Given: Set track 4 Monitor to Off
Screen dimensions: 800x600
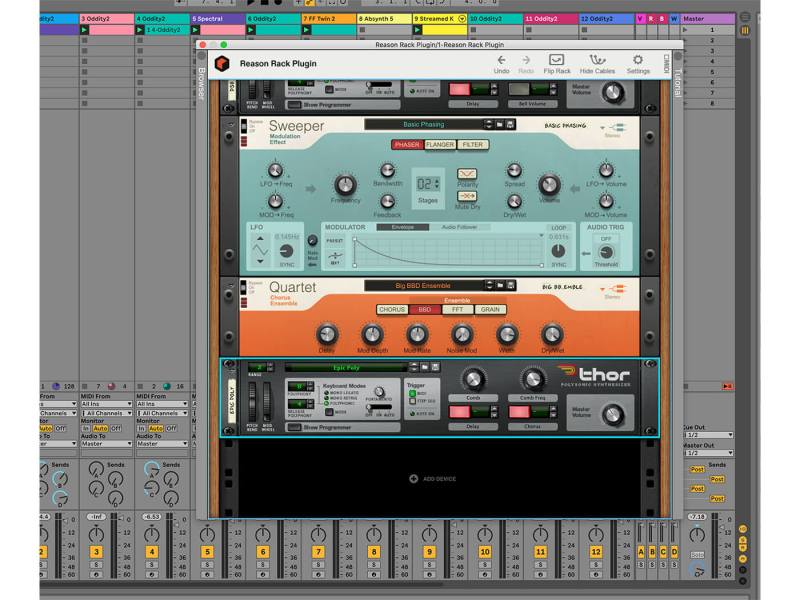Looking at the screenshot, I should point(171,429).
